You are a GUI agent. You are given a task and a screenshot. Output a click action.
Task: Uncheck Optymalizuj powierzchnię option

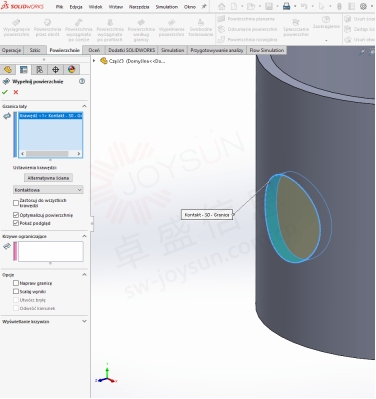(x=16, y=215)
